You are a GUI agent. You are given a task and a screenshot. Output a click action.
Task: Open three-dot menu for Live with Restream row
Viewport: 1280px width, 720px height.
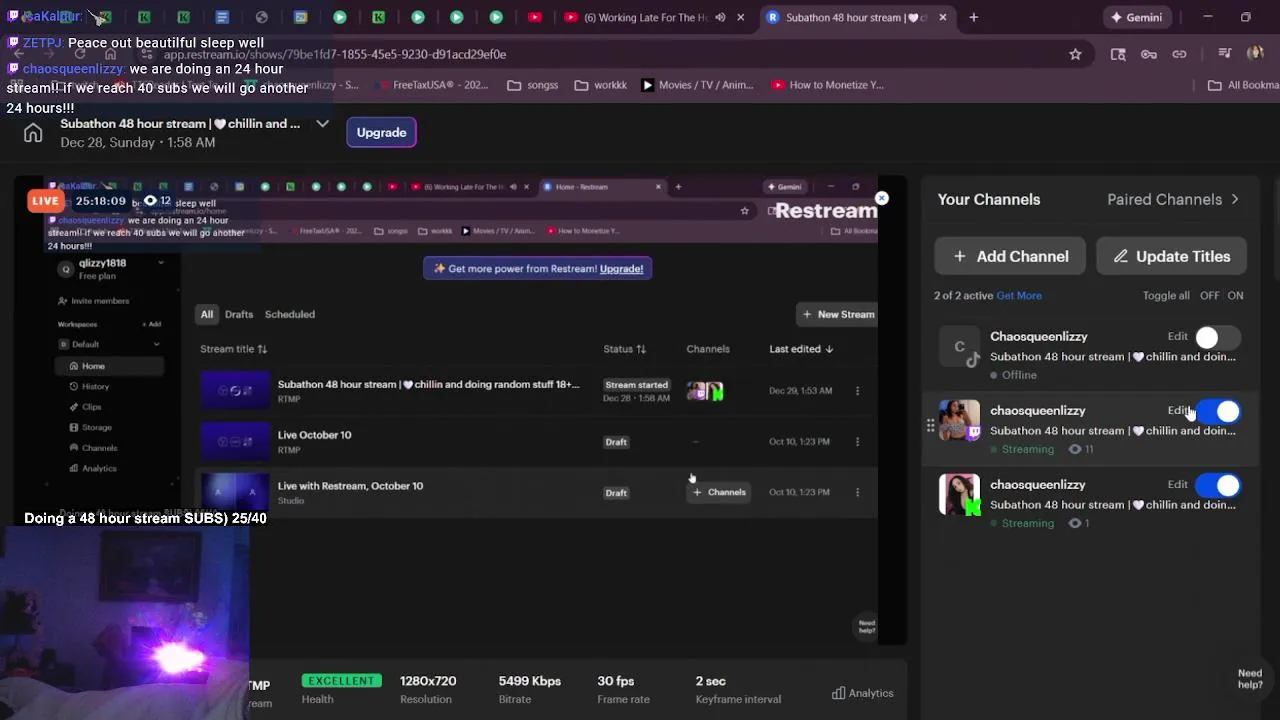[x=857, y=492]
